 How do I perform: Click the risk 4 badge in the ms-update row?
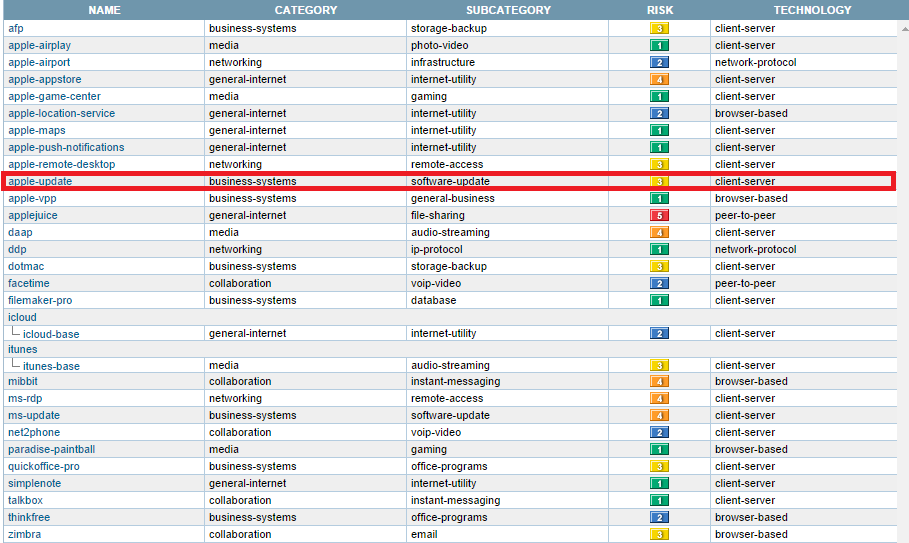pyautogui.click(x=659, y=416)
